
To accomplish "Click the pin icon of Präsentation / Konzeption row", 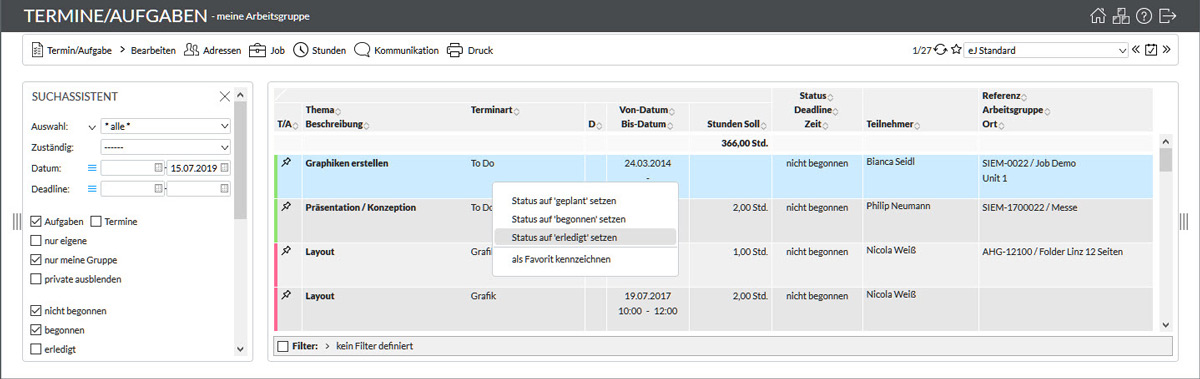I will click(287, 206).
